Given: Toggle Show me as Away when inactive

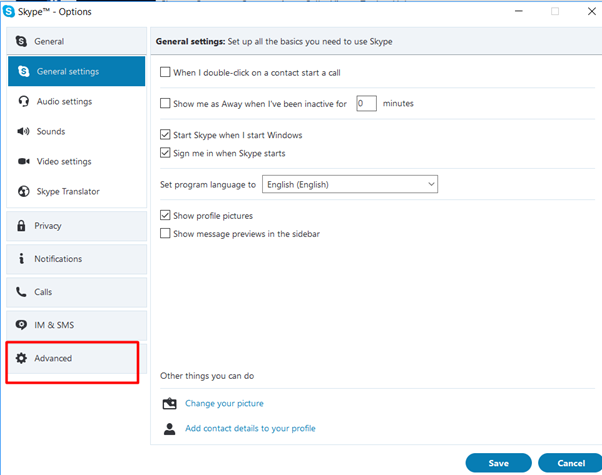Looking at the screenshot, I should point(165,103).
